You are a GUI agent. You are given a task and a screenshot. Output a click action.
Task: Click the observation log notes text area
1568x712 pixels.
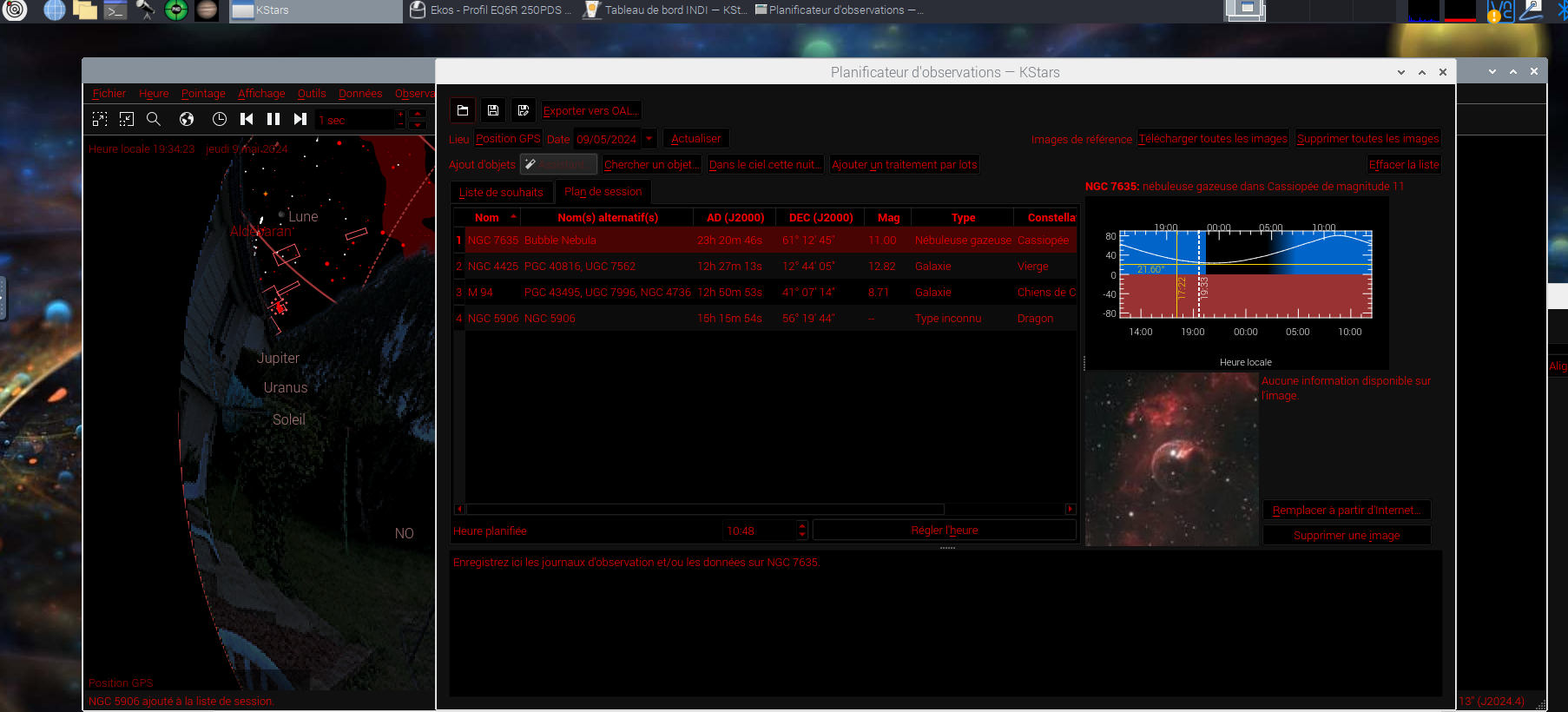point(945,623)
